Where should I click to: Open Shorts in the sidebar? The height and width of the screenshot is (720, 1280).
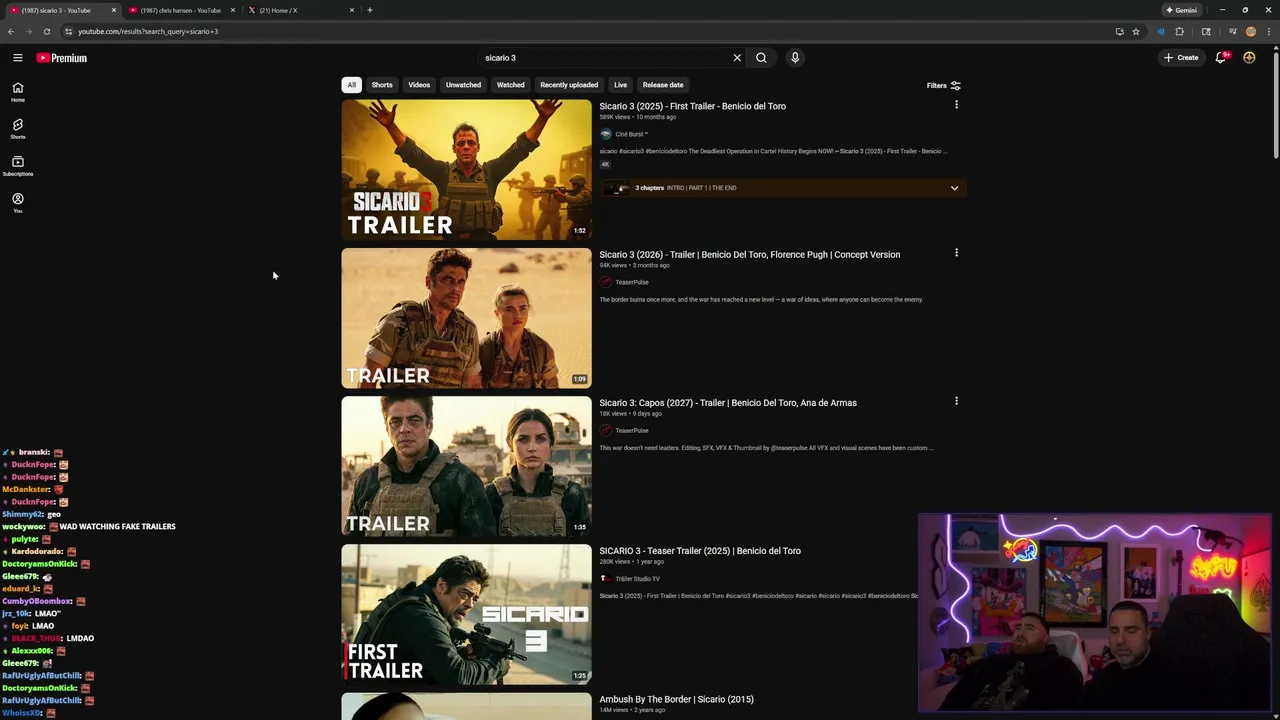click(18, 129)
